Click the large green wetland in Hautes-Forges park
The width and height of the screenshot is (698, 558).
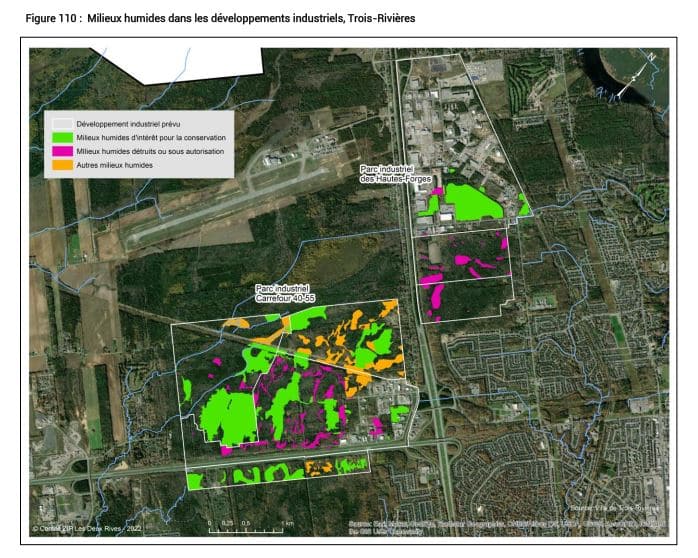click(x=472, y=203)
